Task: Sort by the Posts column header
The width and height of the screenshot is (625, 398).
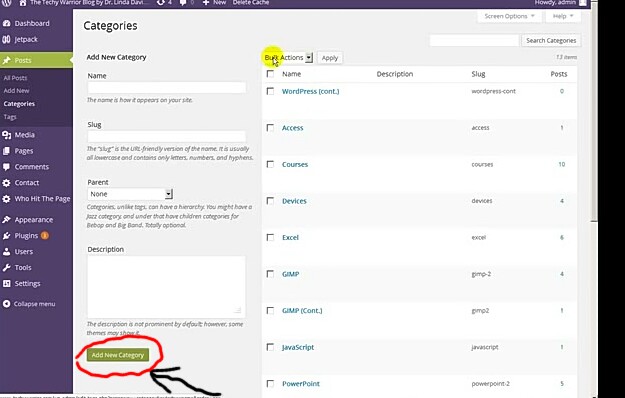Action: pyautogui.click(x=559, y=74)
